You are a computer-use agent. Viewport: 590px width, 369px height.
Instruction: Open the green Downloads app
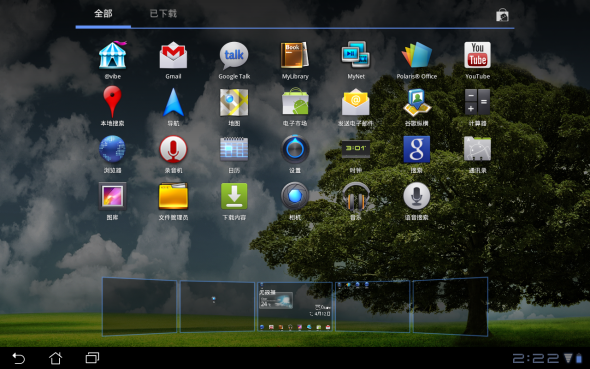(x=234, y=196)
